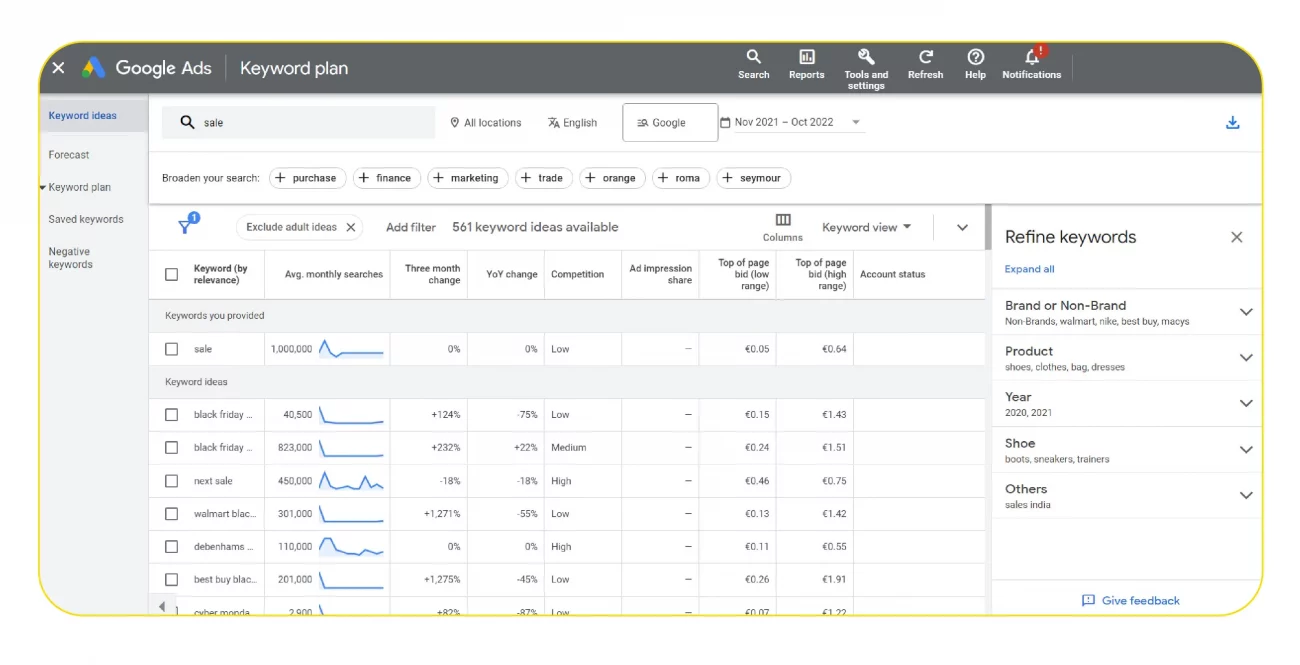Check the 'next sale' row checkbox
The width and height of the screenshot is (1300, 665).
172,481
